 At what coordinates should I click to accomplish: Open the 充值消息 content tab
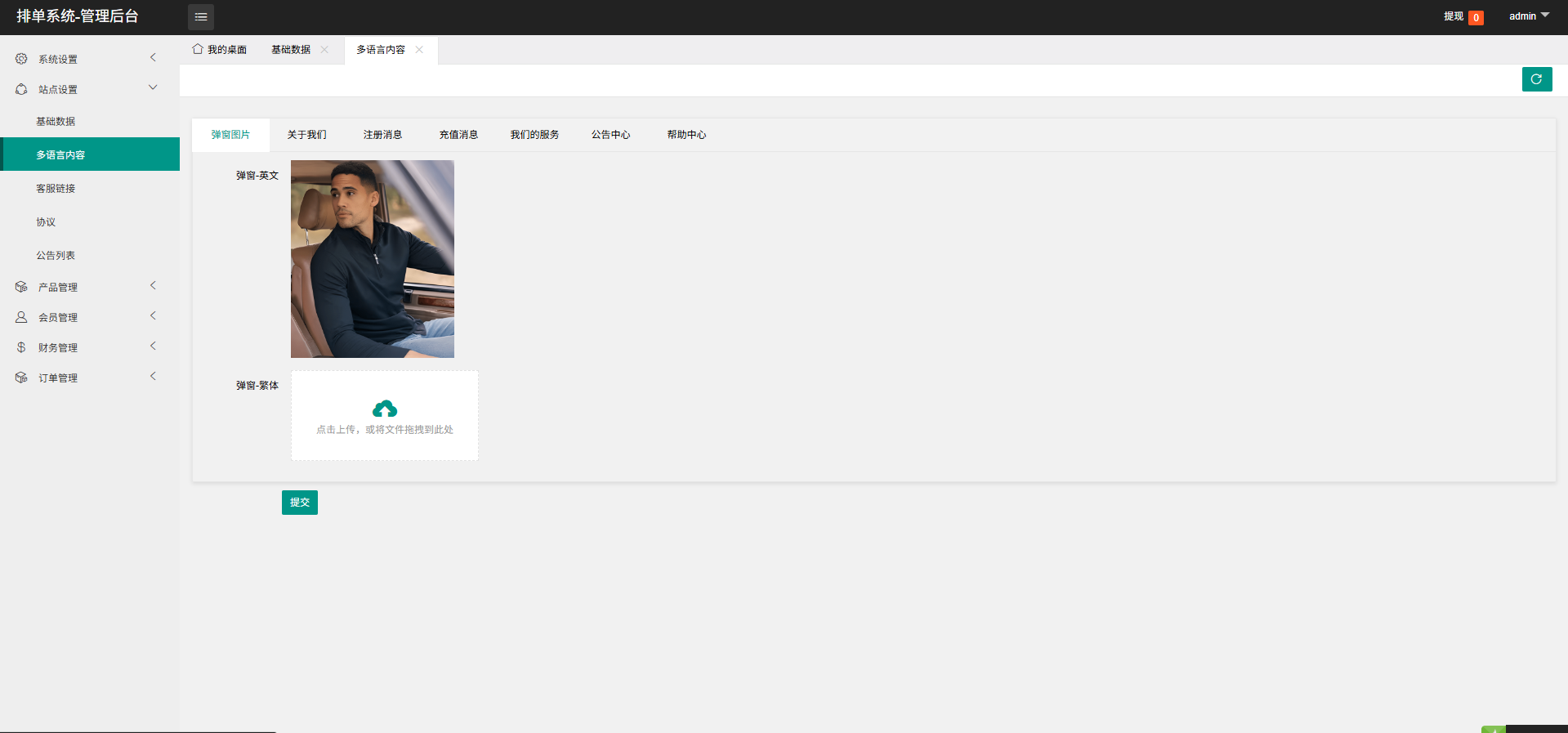458,135
